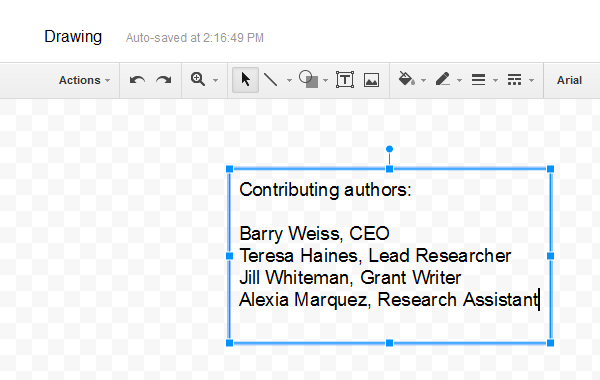Click the Insert image icon
Screen dimensions: 600x380
[x=371, y=80]
